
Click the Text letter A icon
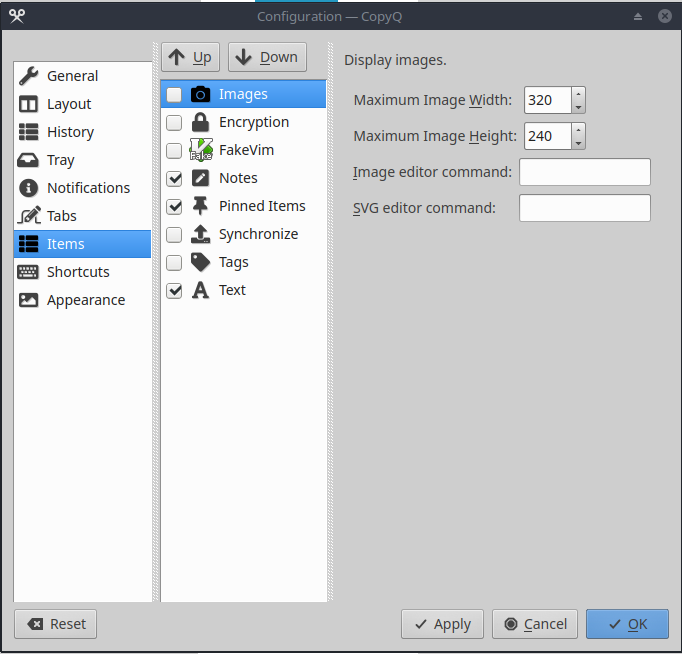pyautogui.click(x=201, y=290)
